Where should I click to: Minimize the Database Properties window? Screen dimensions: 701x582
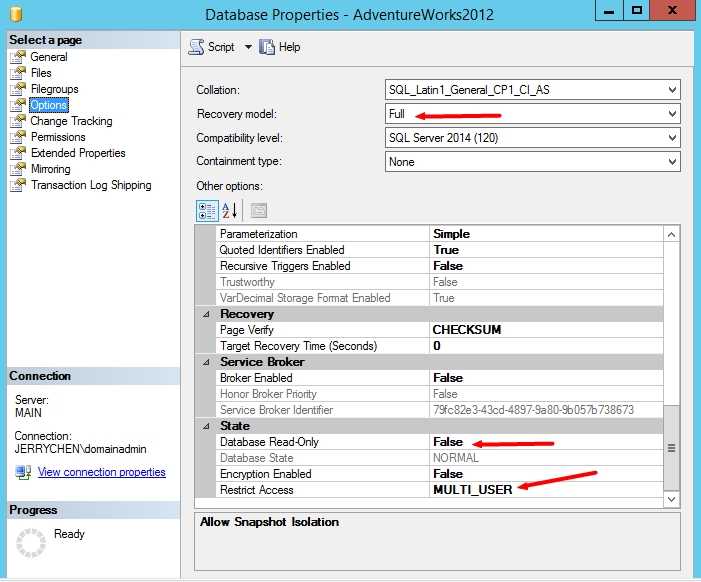609,11
